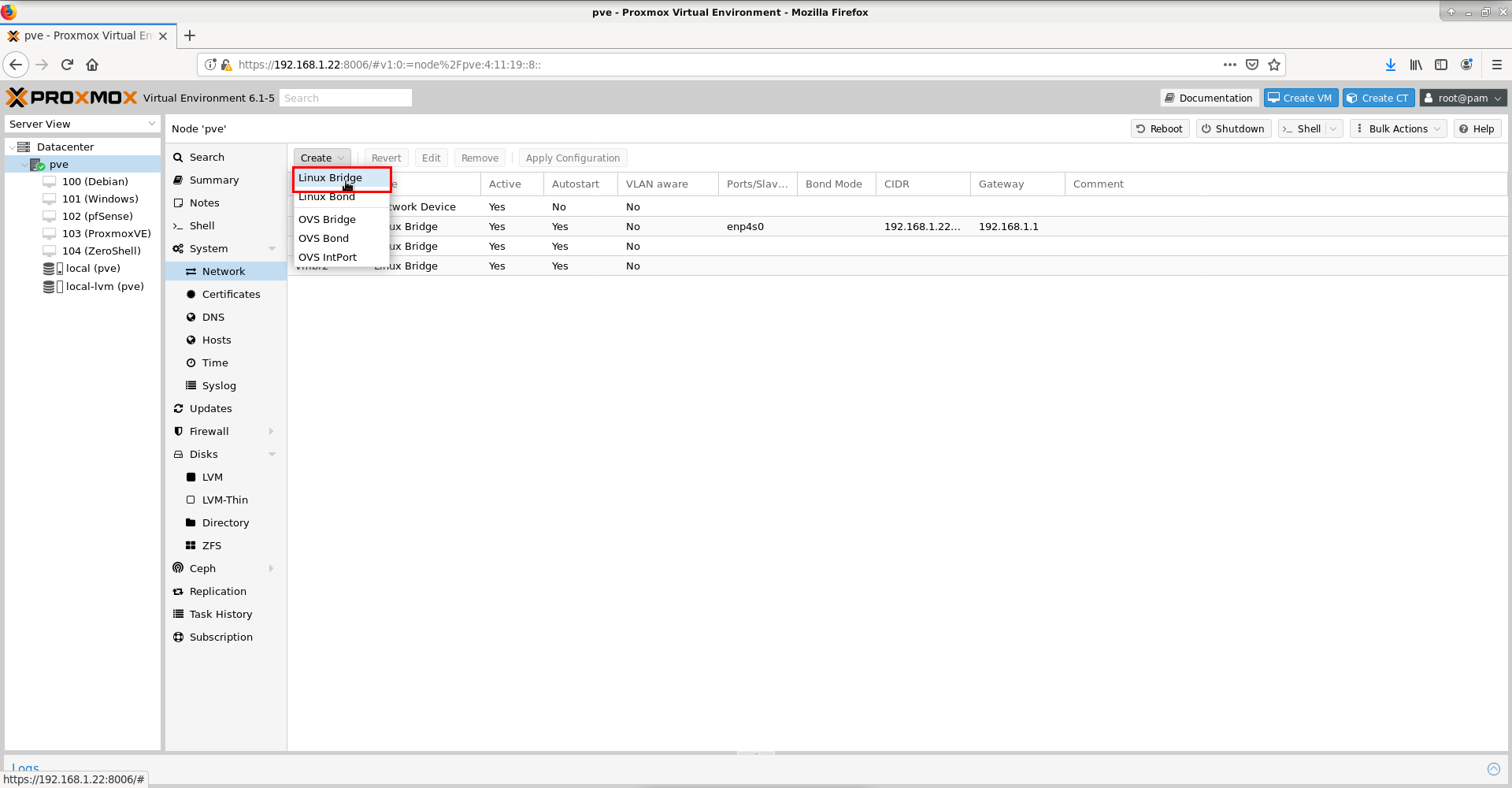Click the Hosts globe icon
The height and width of the screenshot is (788, 1512).
coord(191,340)
